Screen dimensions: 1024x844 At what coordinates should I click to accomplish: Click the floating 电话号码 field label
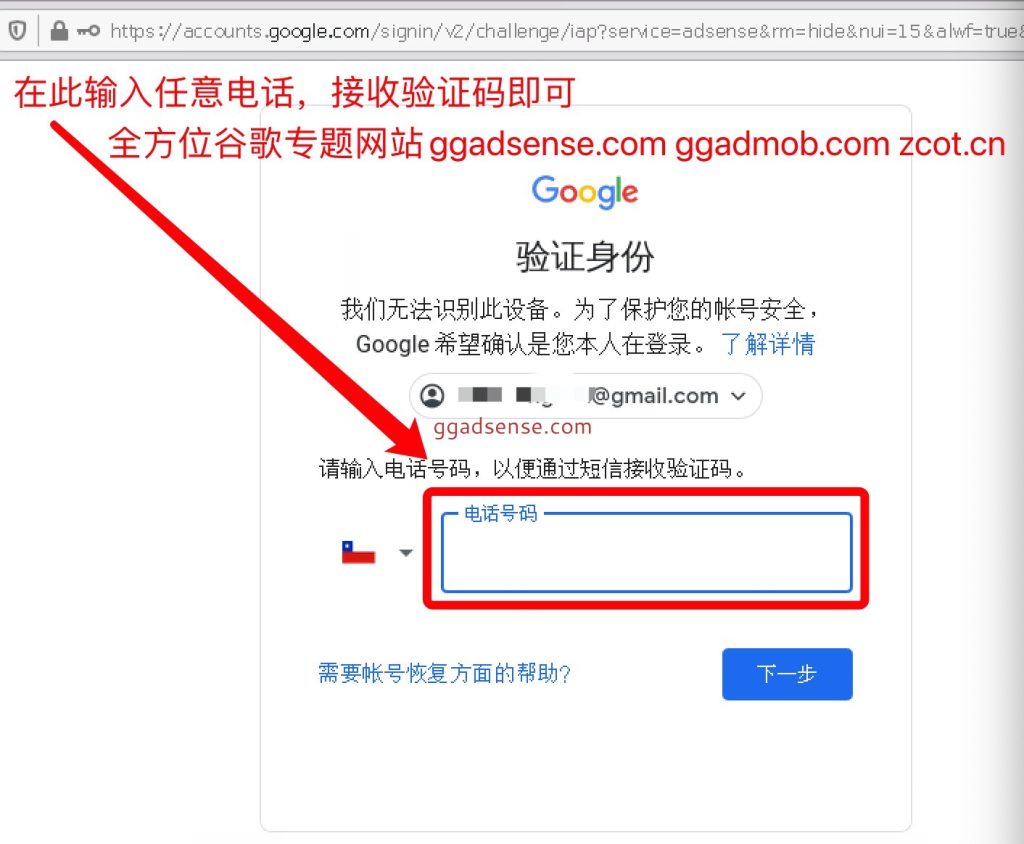pyautogui.click(x=500, y=513)
